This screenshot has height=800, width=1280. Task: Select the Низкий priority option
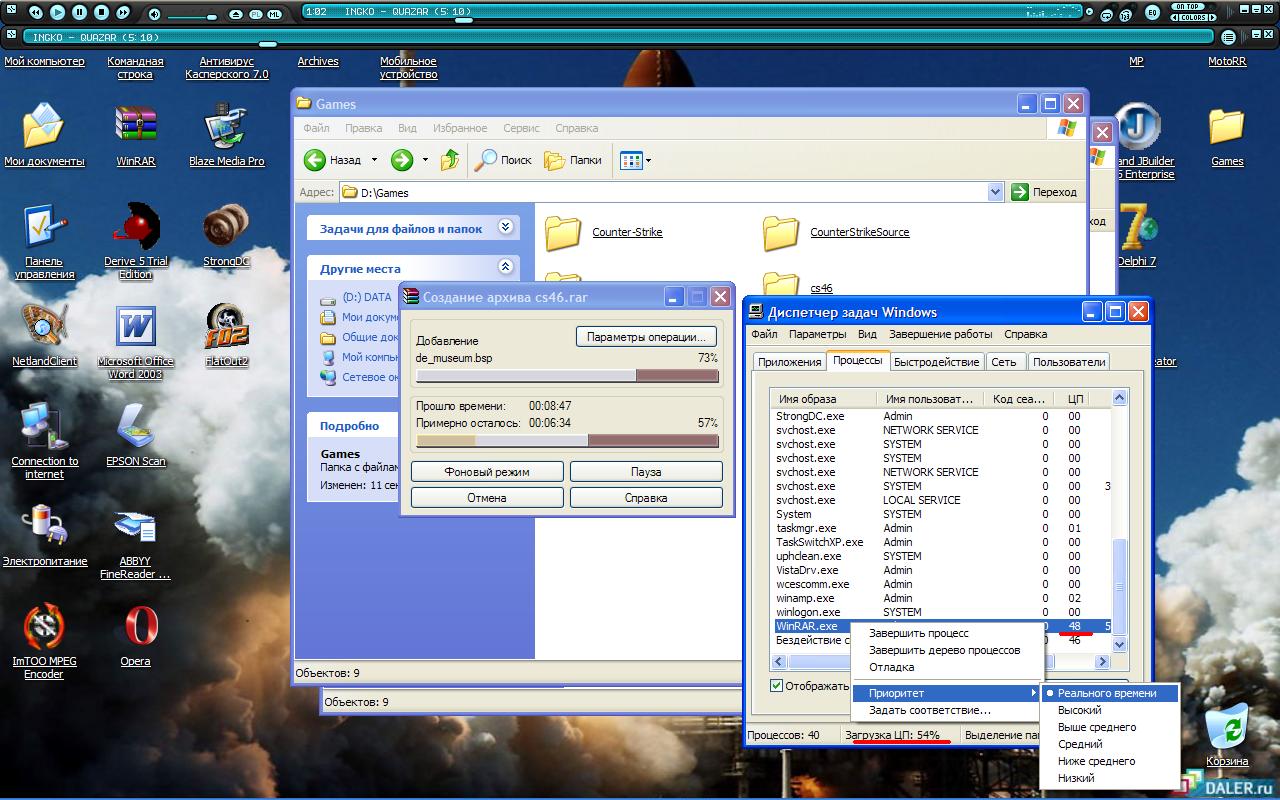tap(1076, 778)
